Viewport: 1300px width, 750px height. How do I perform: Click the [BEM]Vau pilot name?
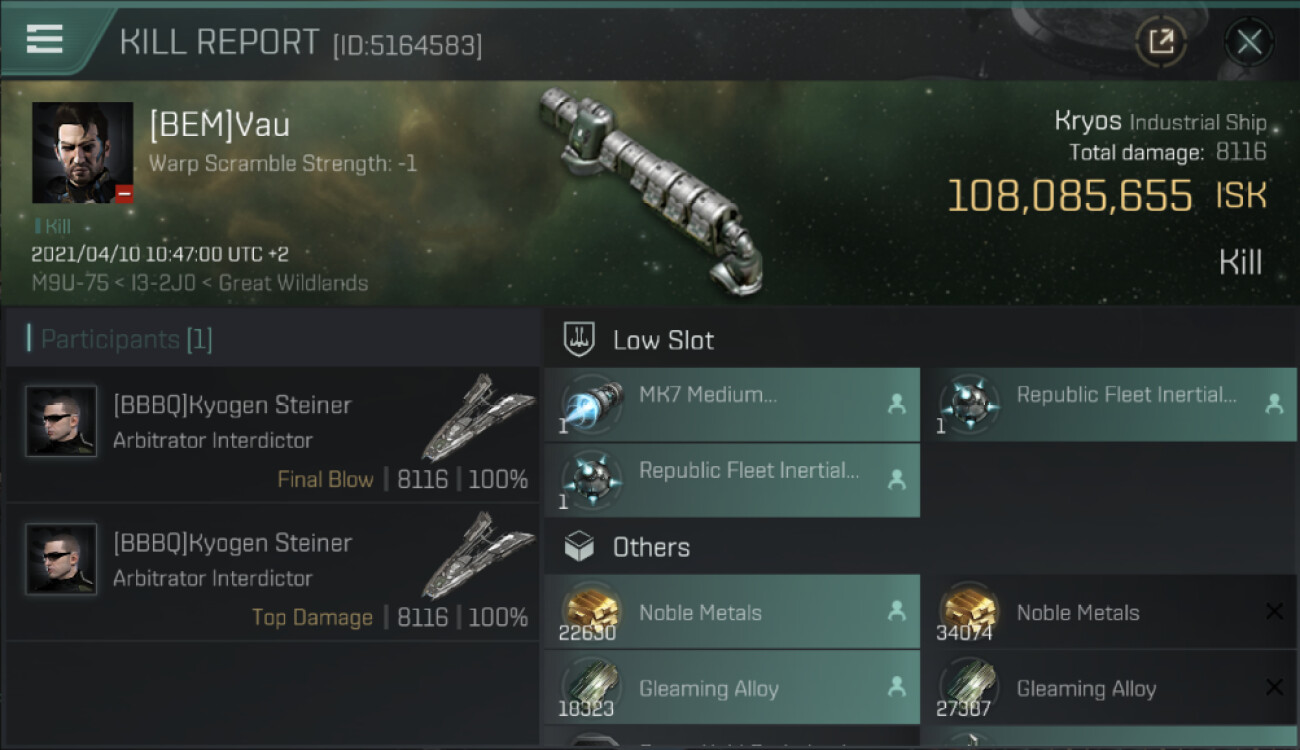click(x=219, y=125)
